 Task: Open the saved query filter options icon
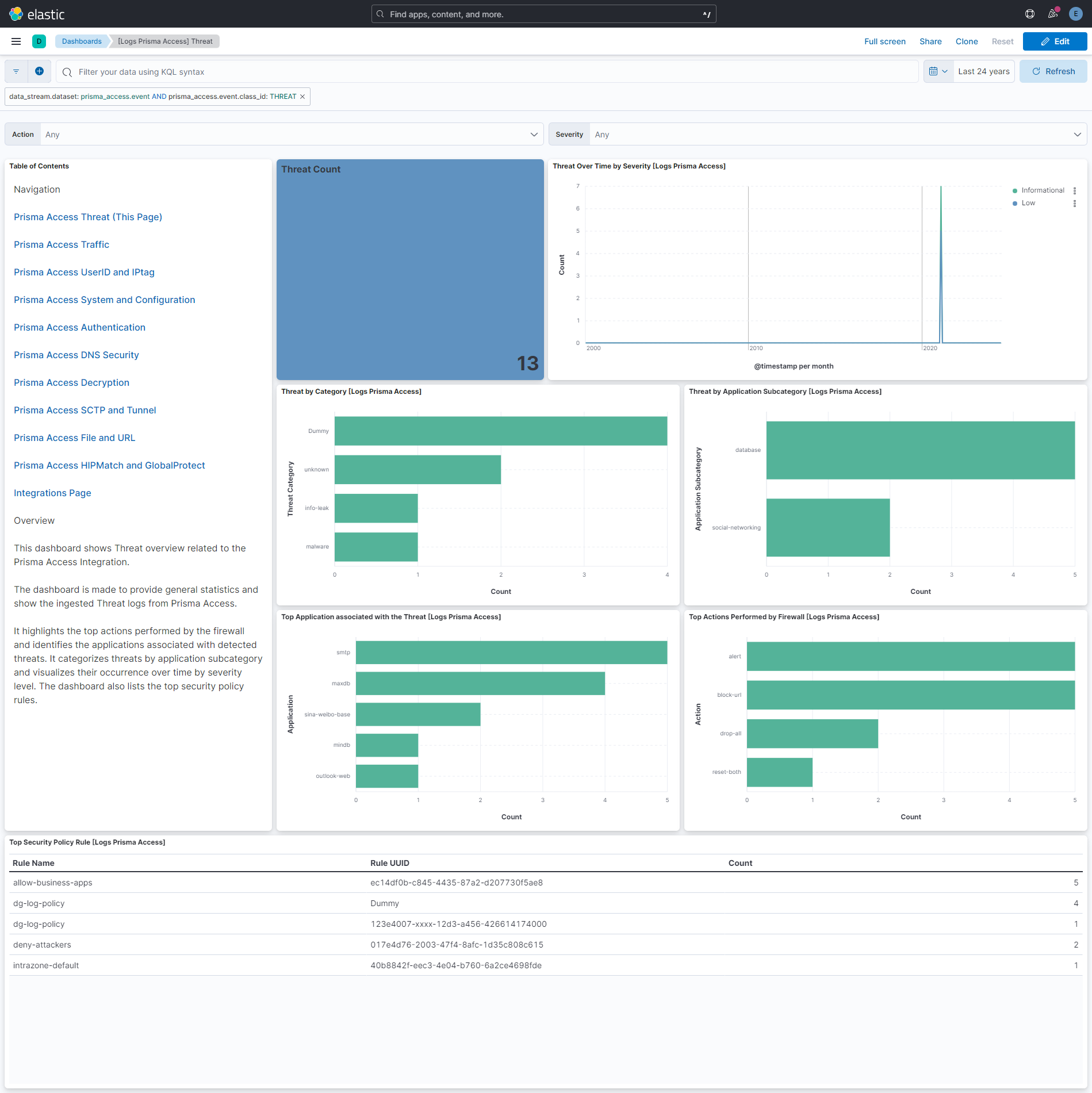click(x=16, y=71)
